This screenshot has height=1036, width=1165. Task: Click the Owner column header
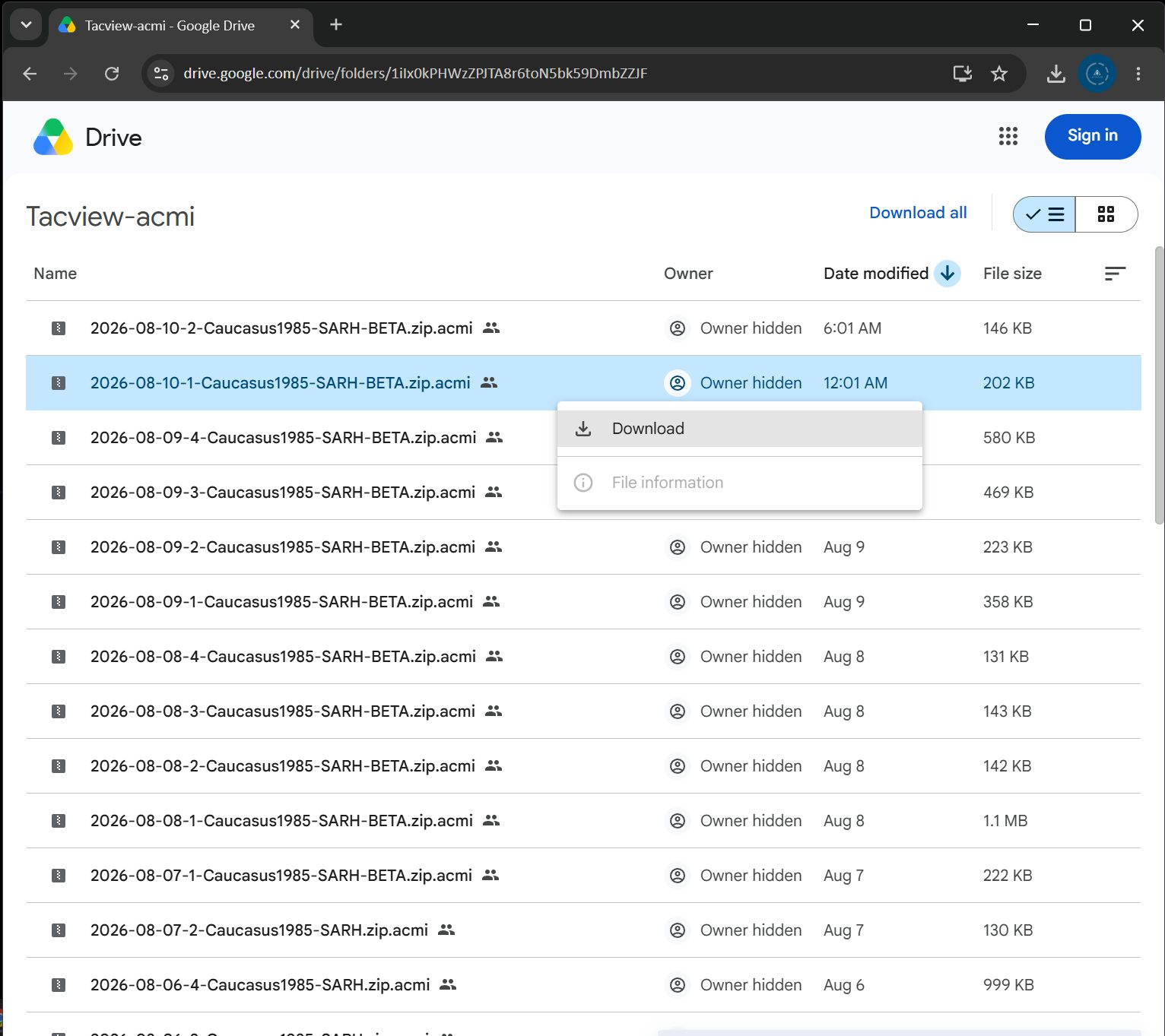[x=688, y=274]
